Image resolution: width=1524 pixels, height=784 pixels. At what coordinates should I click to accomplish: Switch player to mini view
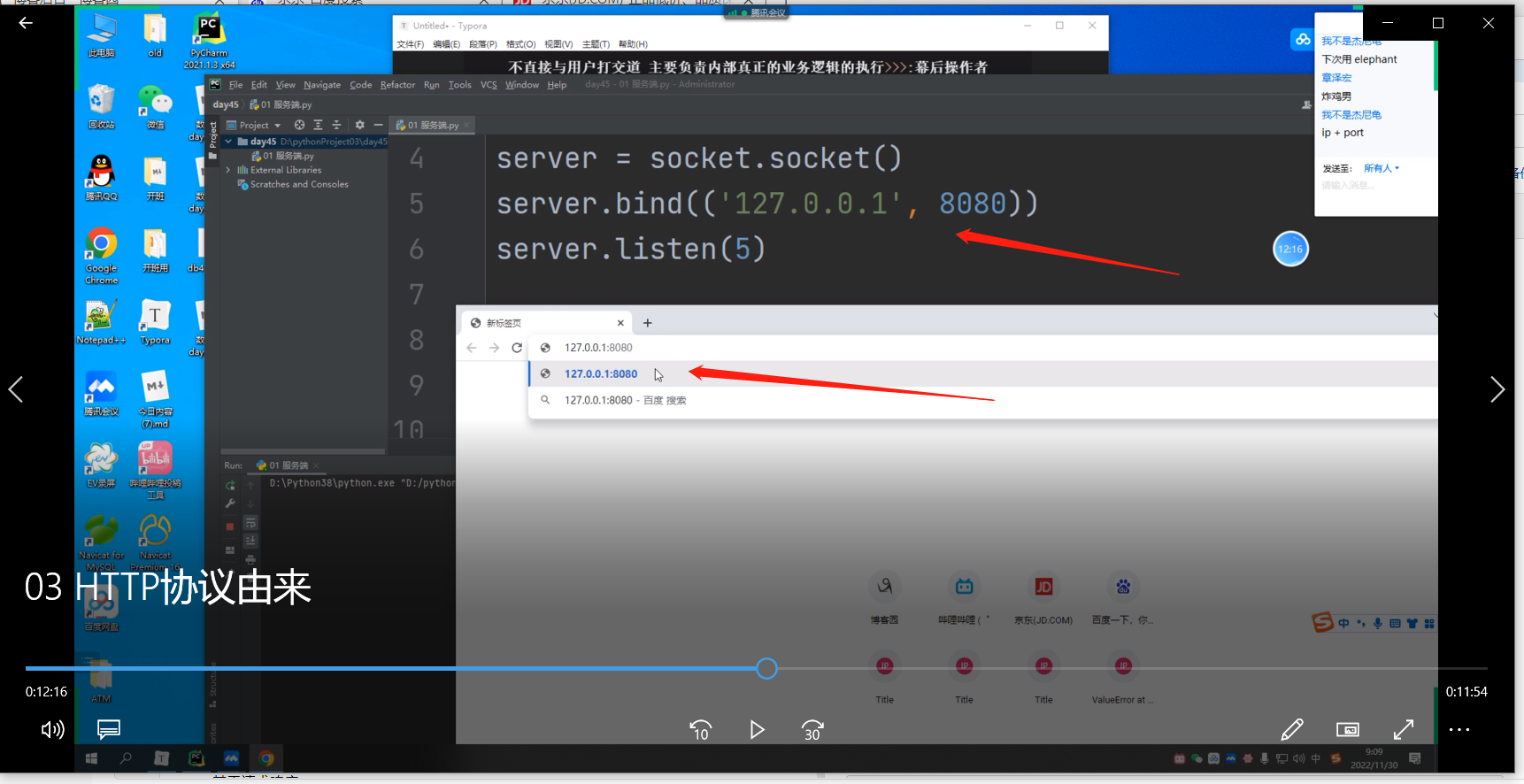coord(1348,729)
